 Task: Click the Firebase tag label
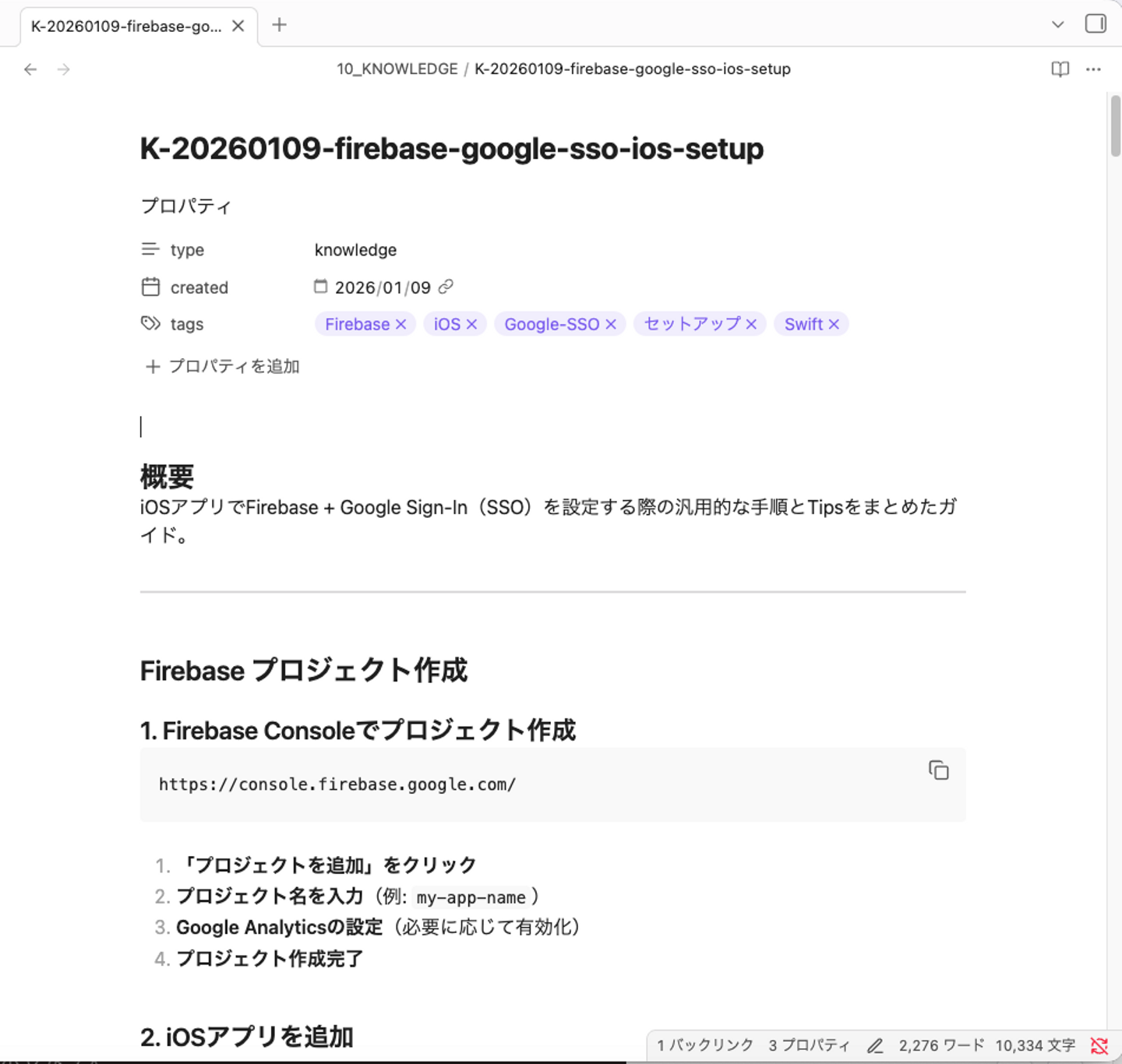(x=357, y=324)
